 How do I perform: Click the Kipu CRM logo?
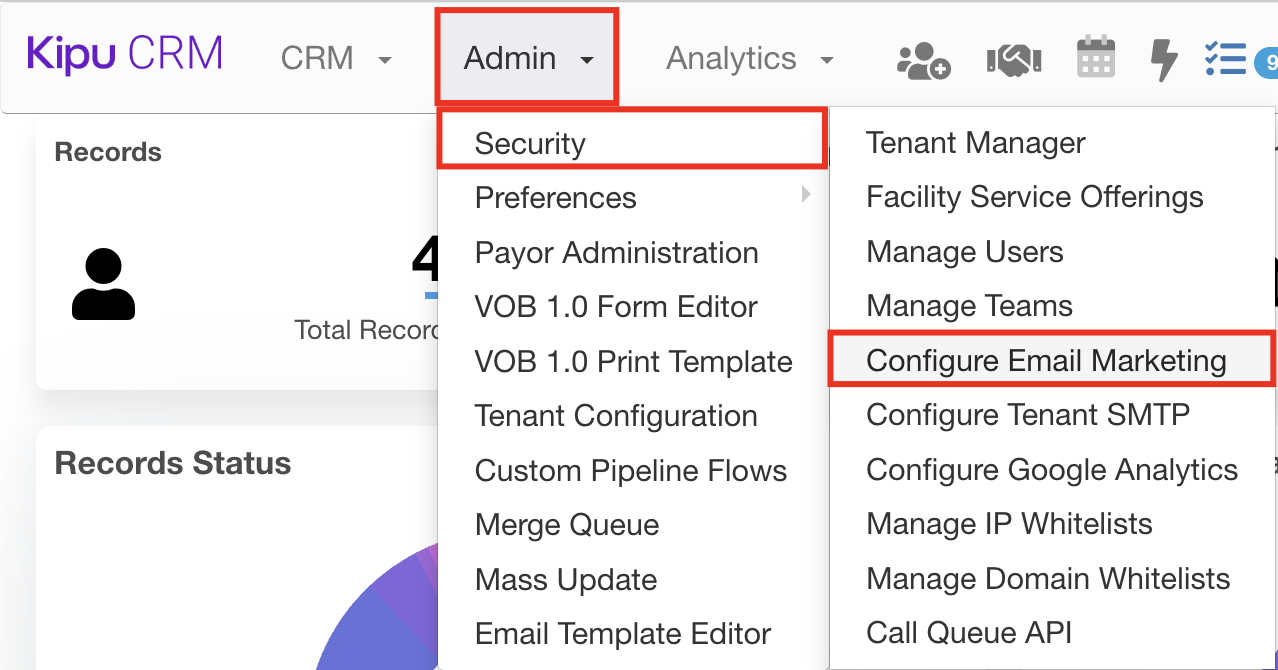pyautogui.click(x=125, y=55)
